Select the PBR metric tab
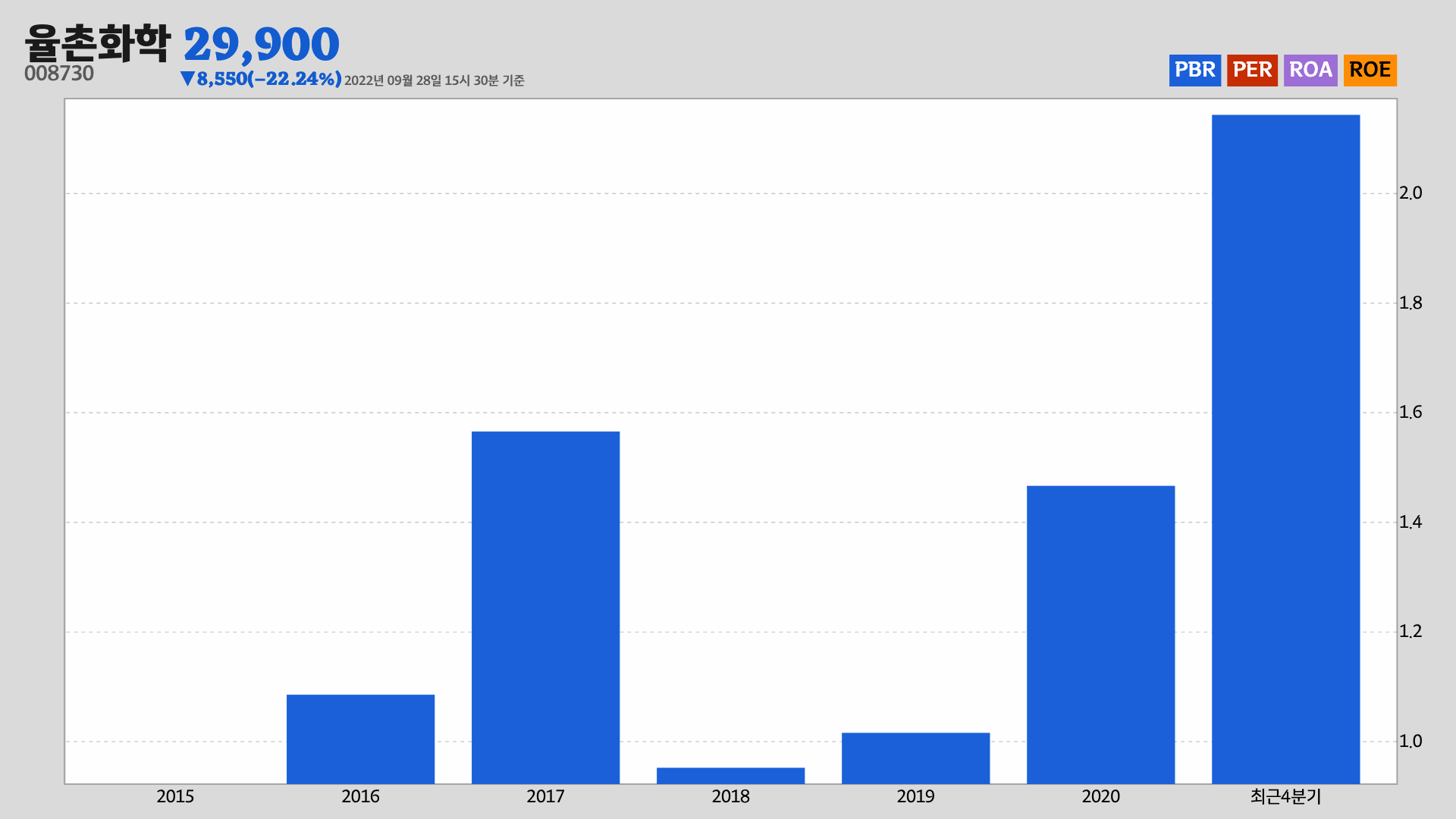Screen dimensions: 1456x819 coord(1194,71)
